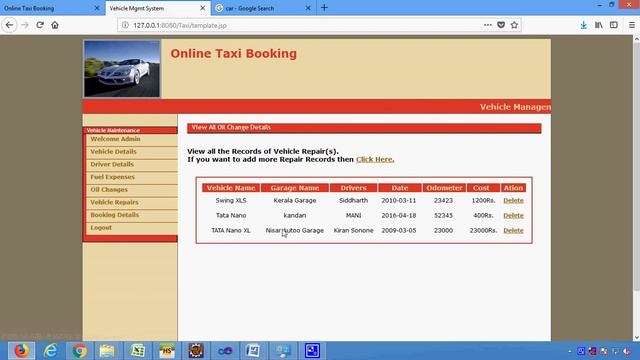Delete the TATA Nano XL record
The height and width of the screenshot is (360, 640).
pos(513,230)
